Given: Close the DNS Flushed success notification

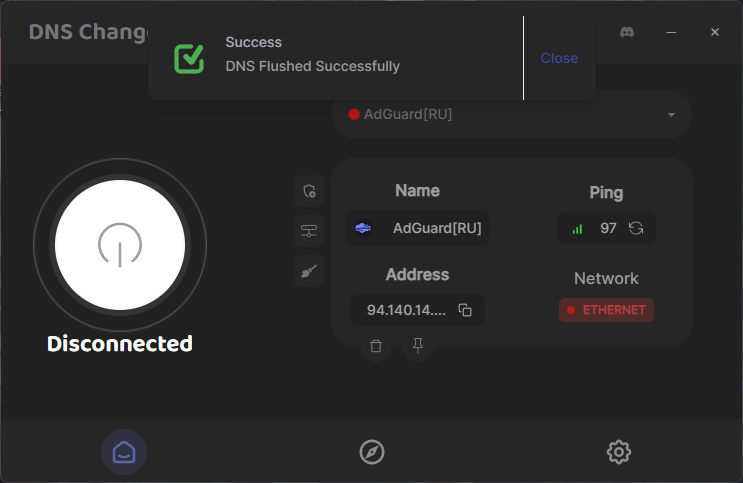Looking at the screenshot, I should tap(559, 58).
